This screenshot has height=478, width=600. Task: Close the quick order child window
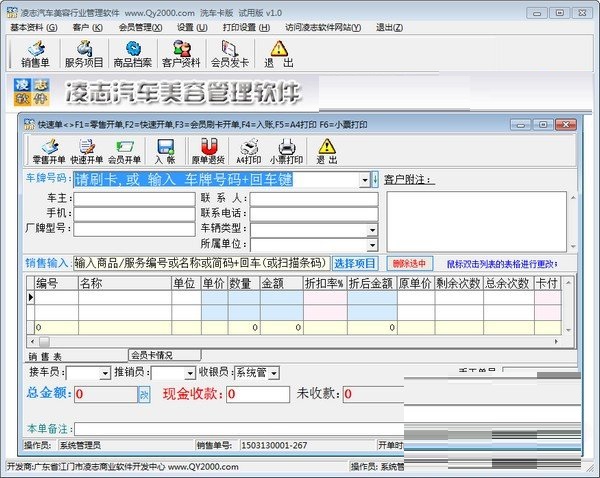pos(566,124)
